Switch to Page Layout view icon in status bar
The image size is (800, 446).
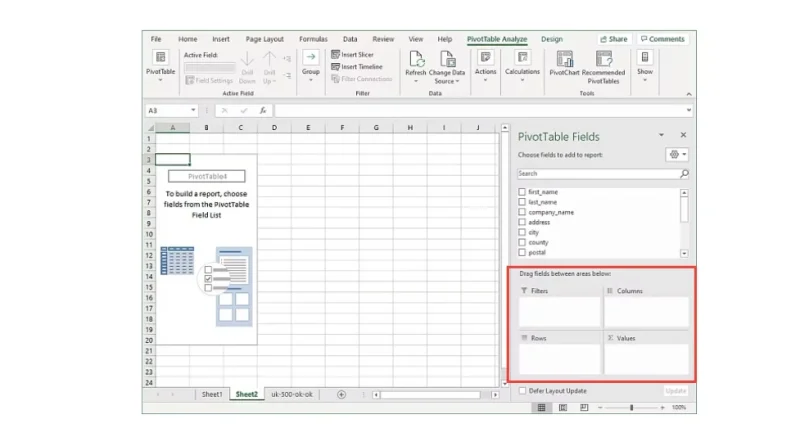pyautogui.click(x=563, y=407)
